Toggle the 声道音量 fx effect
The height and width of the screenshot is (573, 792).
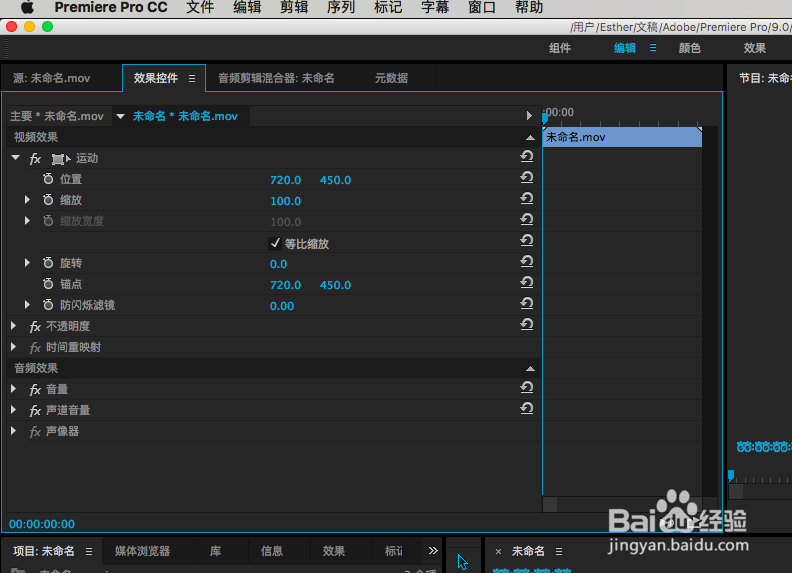pyautogui.click(x=35, y=411)
